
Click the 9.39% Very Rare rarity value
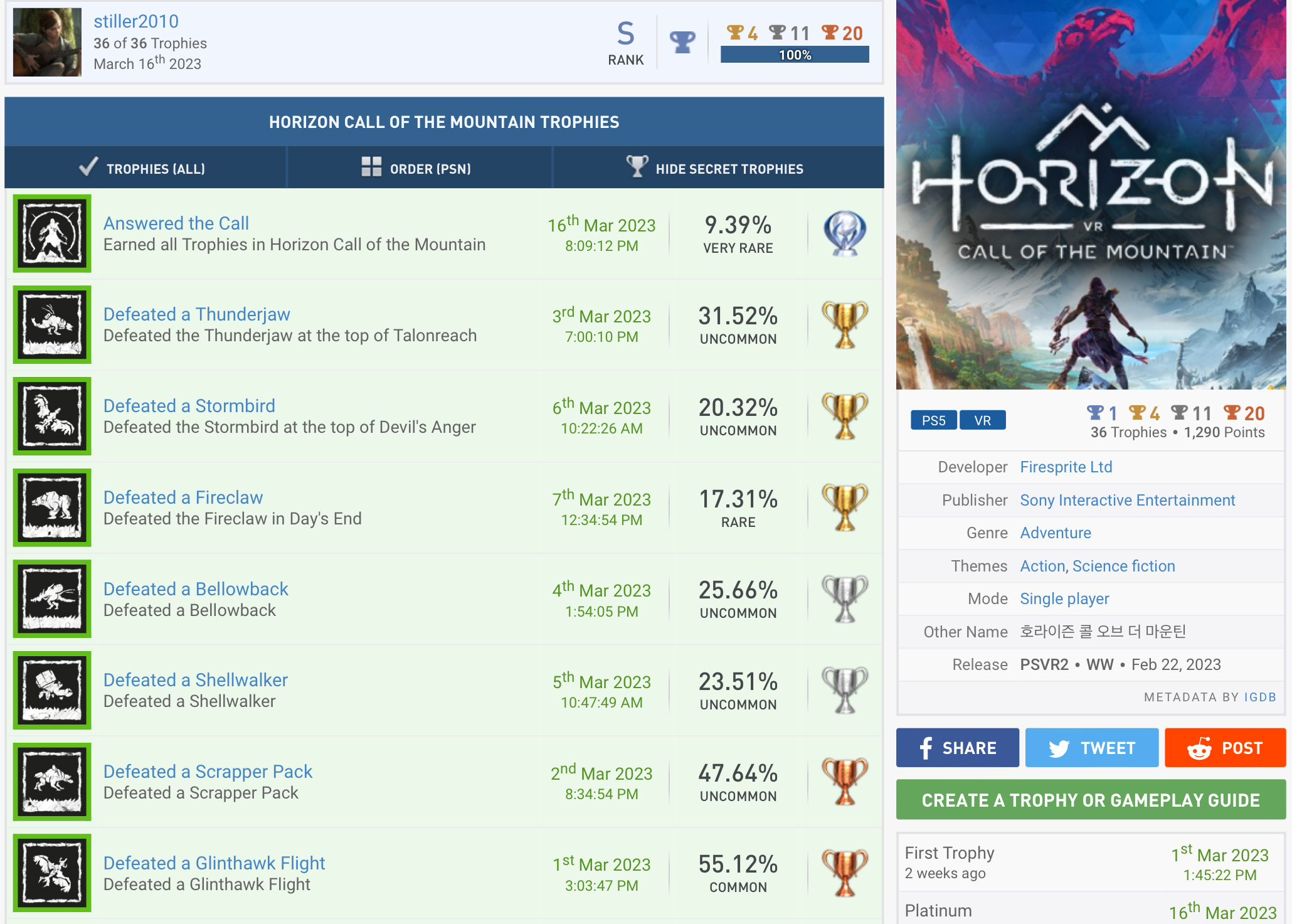click(x=738, y=233)
